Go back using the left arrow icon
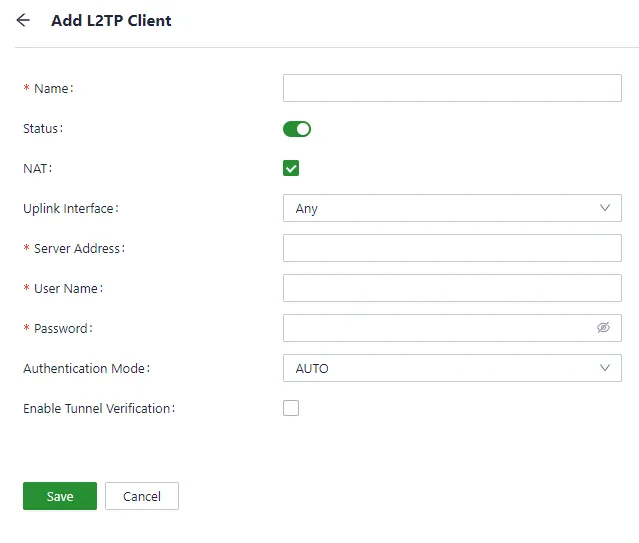Image resolution: width=639 pixels, height=543 pixels. coord(23,20)
